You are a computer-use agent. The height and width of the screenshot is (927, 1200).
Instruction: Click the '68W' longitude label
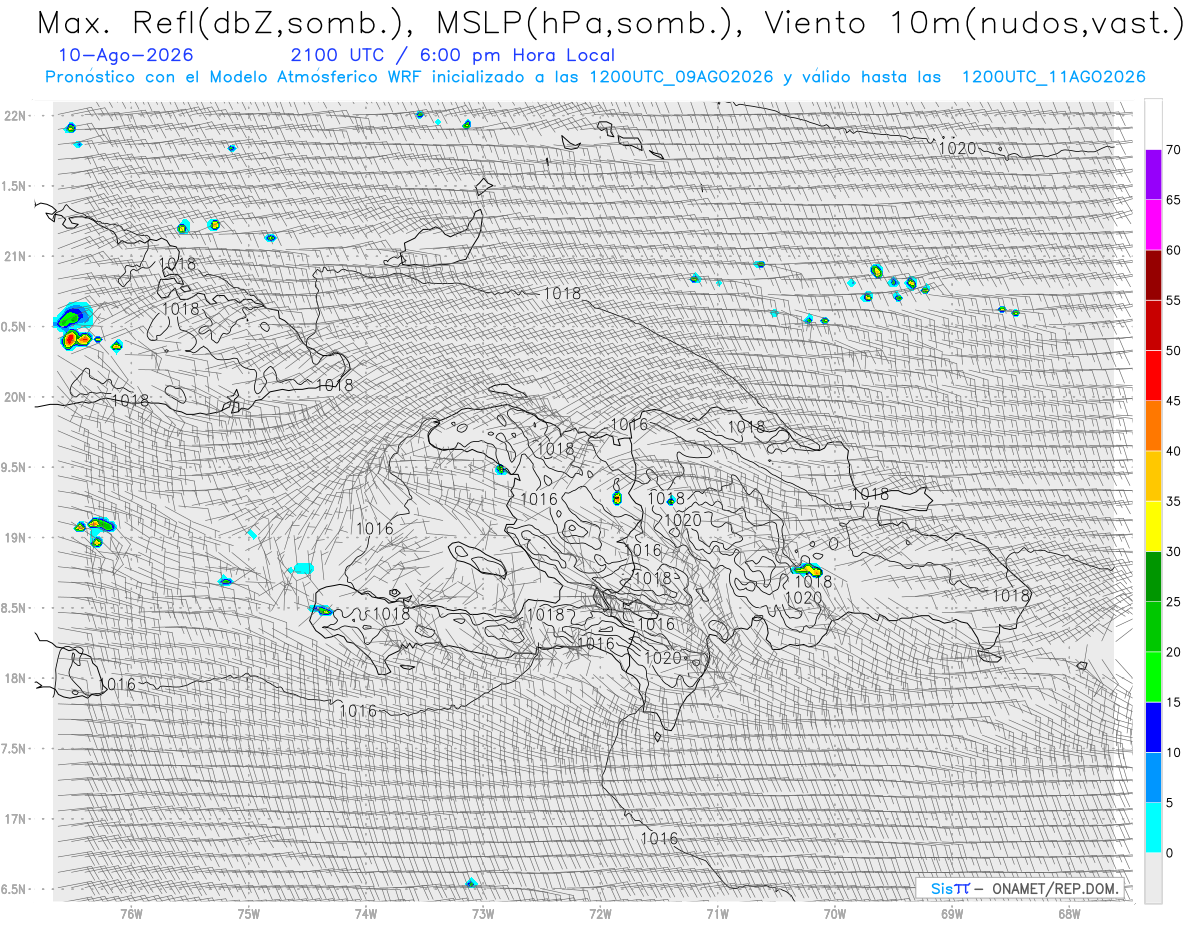click(1069, 913)
